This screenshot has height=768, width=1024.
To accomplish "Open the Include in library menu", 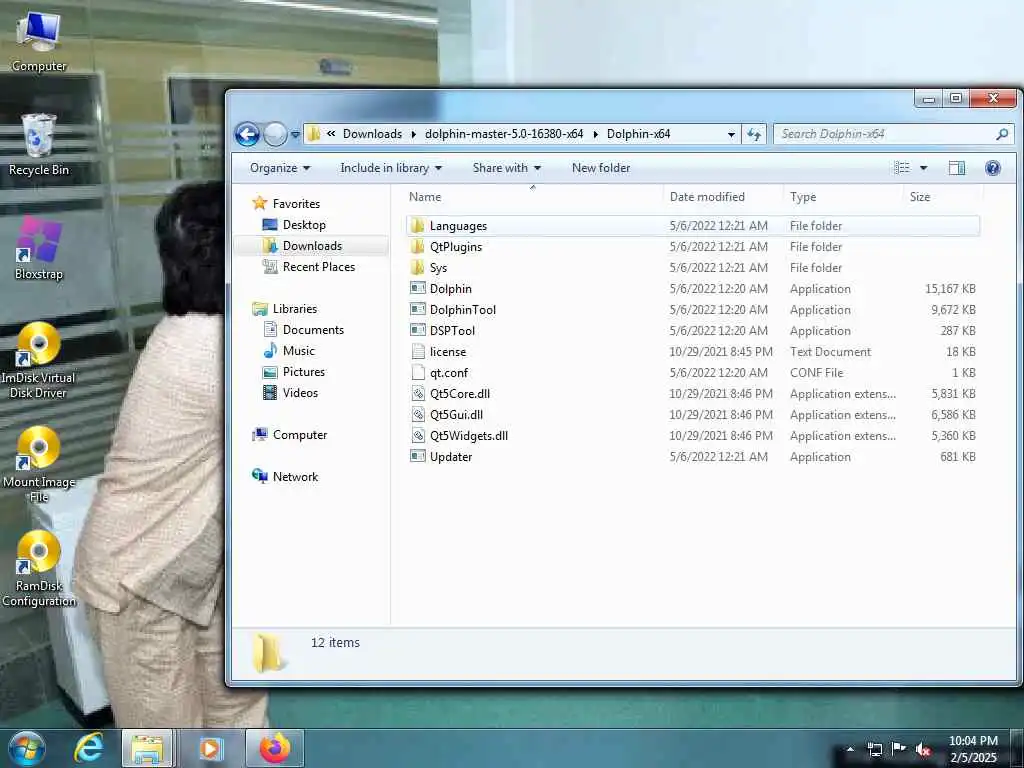I will tap(391, 168).
